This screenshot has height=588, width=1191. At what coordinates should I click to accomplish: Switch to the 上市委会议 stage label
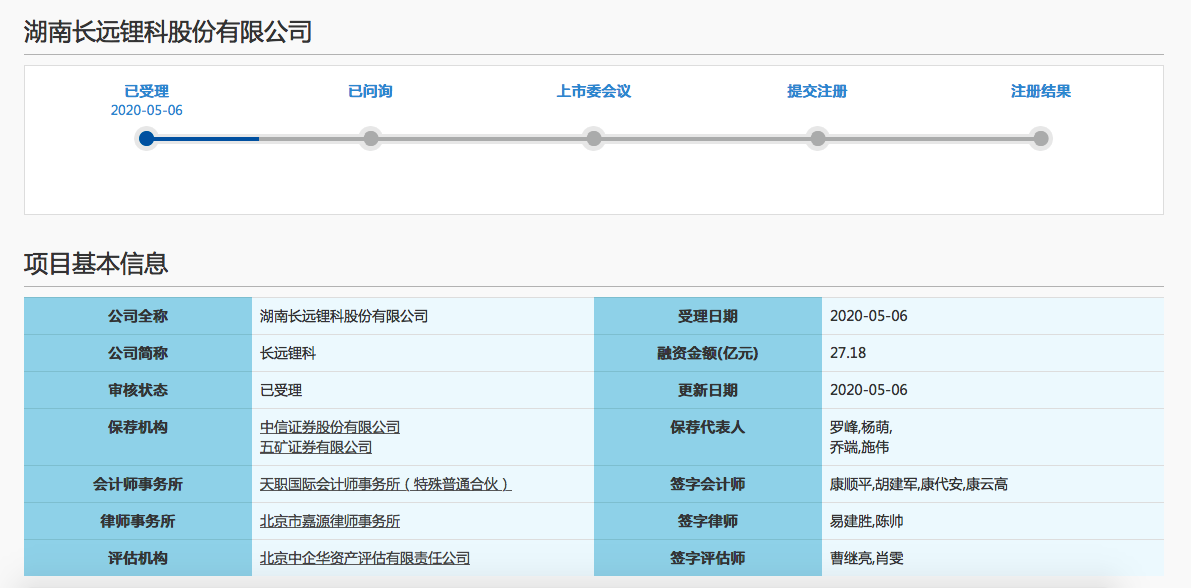pyautogui.click(x=594, y=91)
